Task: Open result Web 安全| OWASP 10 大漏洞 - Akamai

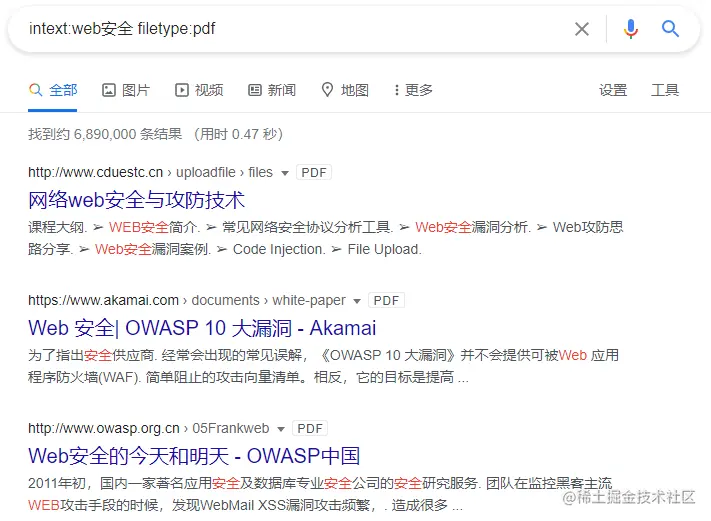Action: point(202,328)
